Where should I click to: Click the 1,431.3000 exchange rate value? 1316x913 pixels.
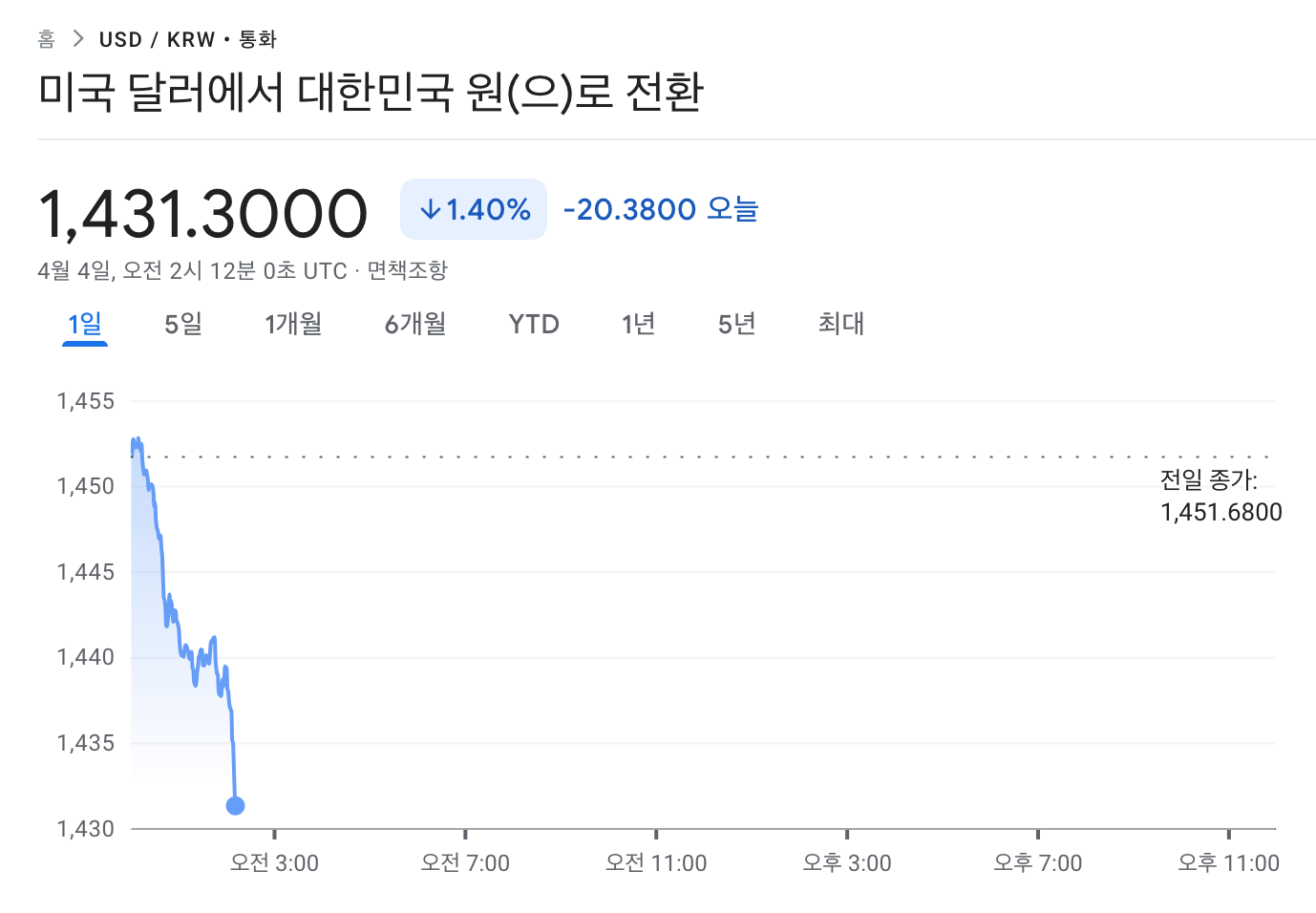[202, 212]
